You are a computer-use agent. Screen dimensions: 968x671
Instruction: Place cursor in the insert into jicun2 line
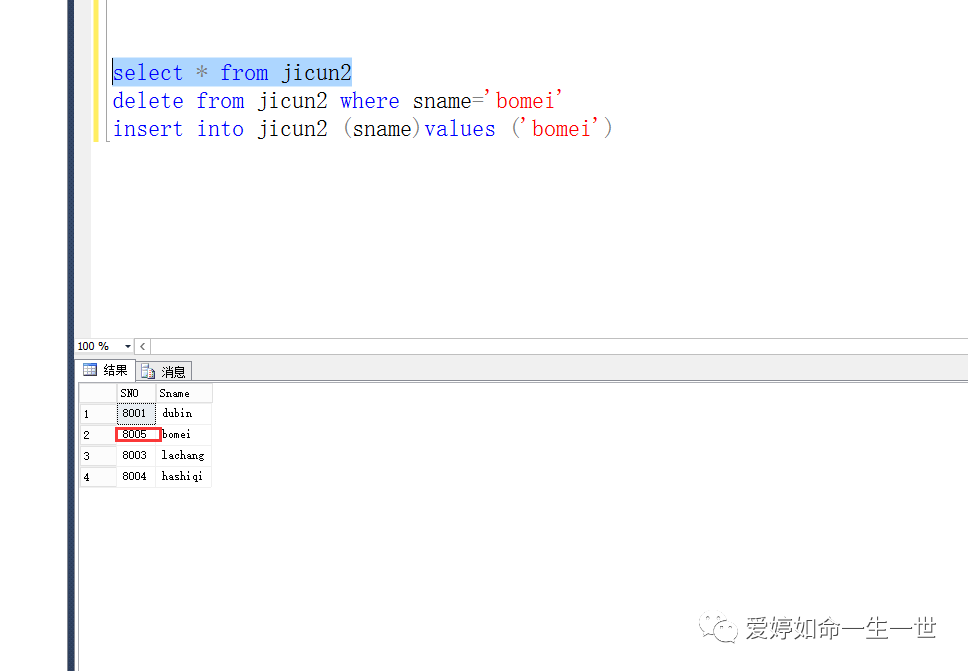click(362, 129)
